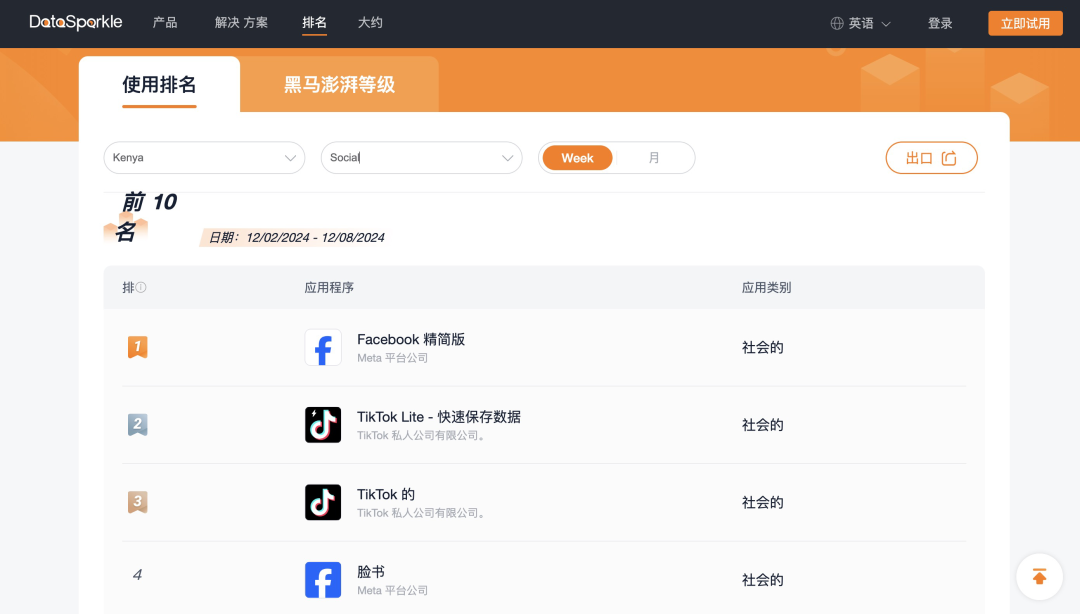
Task: Select the Week ranking period
Action: [577, 157]
